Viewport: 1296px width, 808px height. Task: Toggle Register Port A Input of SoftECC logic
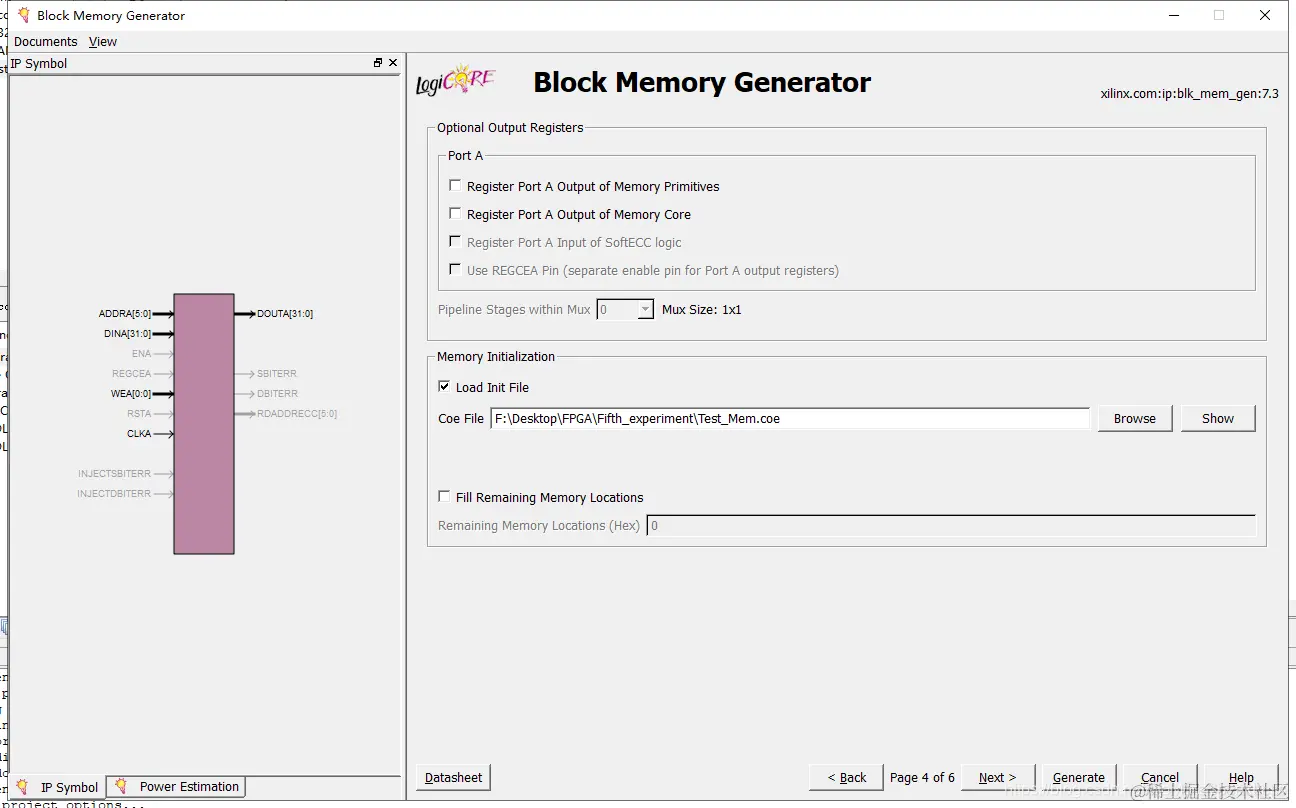[x=456, y=242]
